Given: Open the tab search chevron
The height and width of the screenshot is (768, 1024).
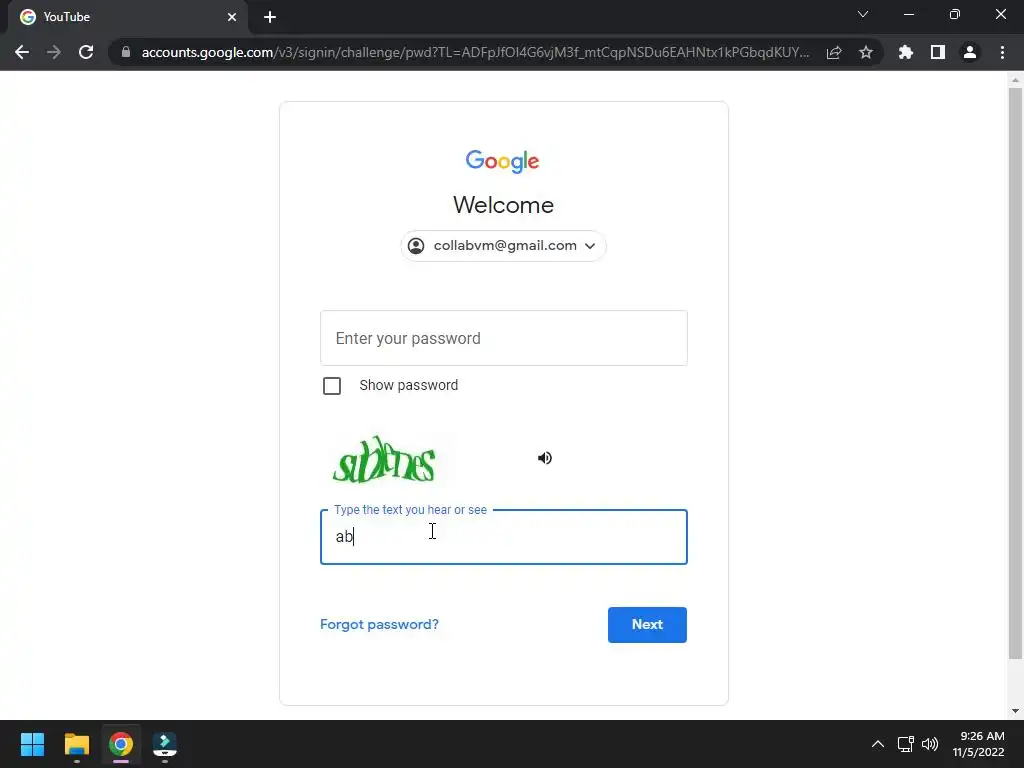Looking at the screenshot, I should click(x=863, y=14).
